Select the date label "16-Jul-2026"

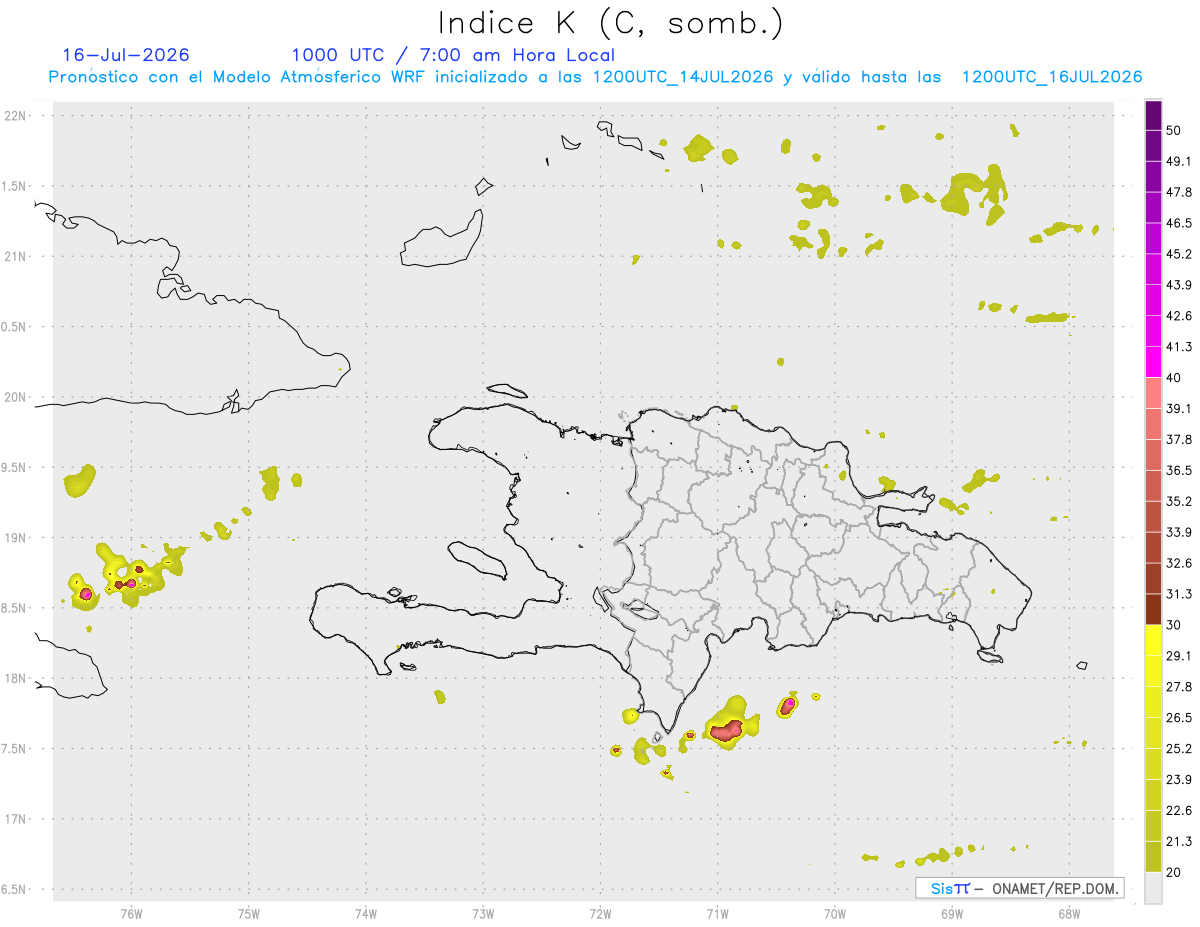point(126,55)
